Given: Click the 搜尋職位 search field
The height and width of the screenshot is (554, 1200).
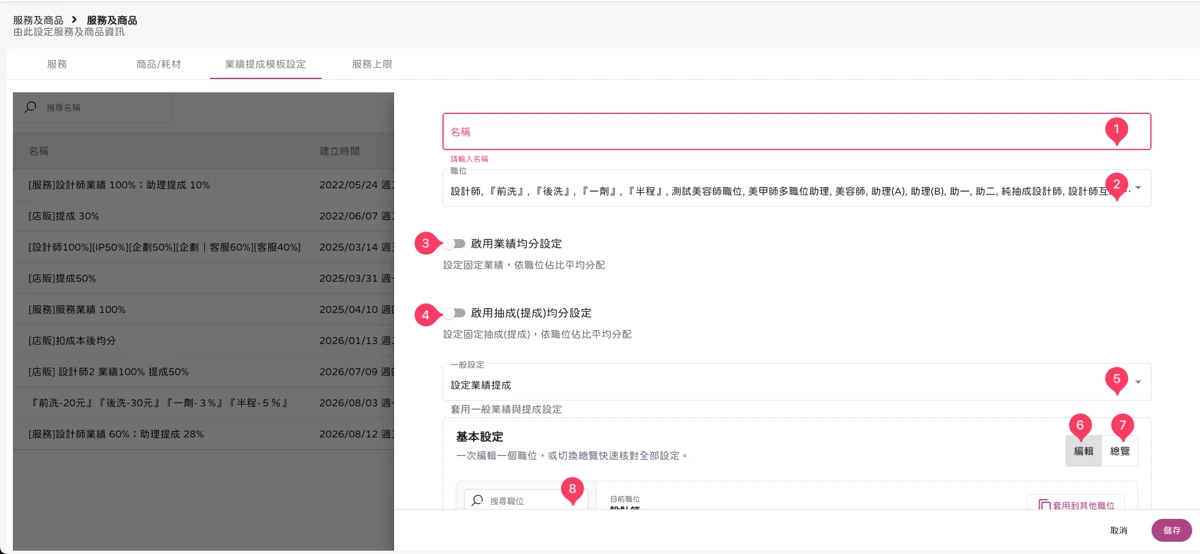Looking at the screenshot, I should click(x=525, y=500).
